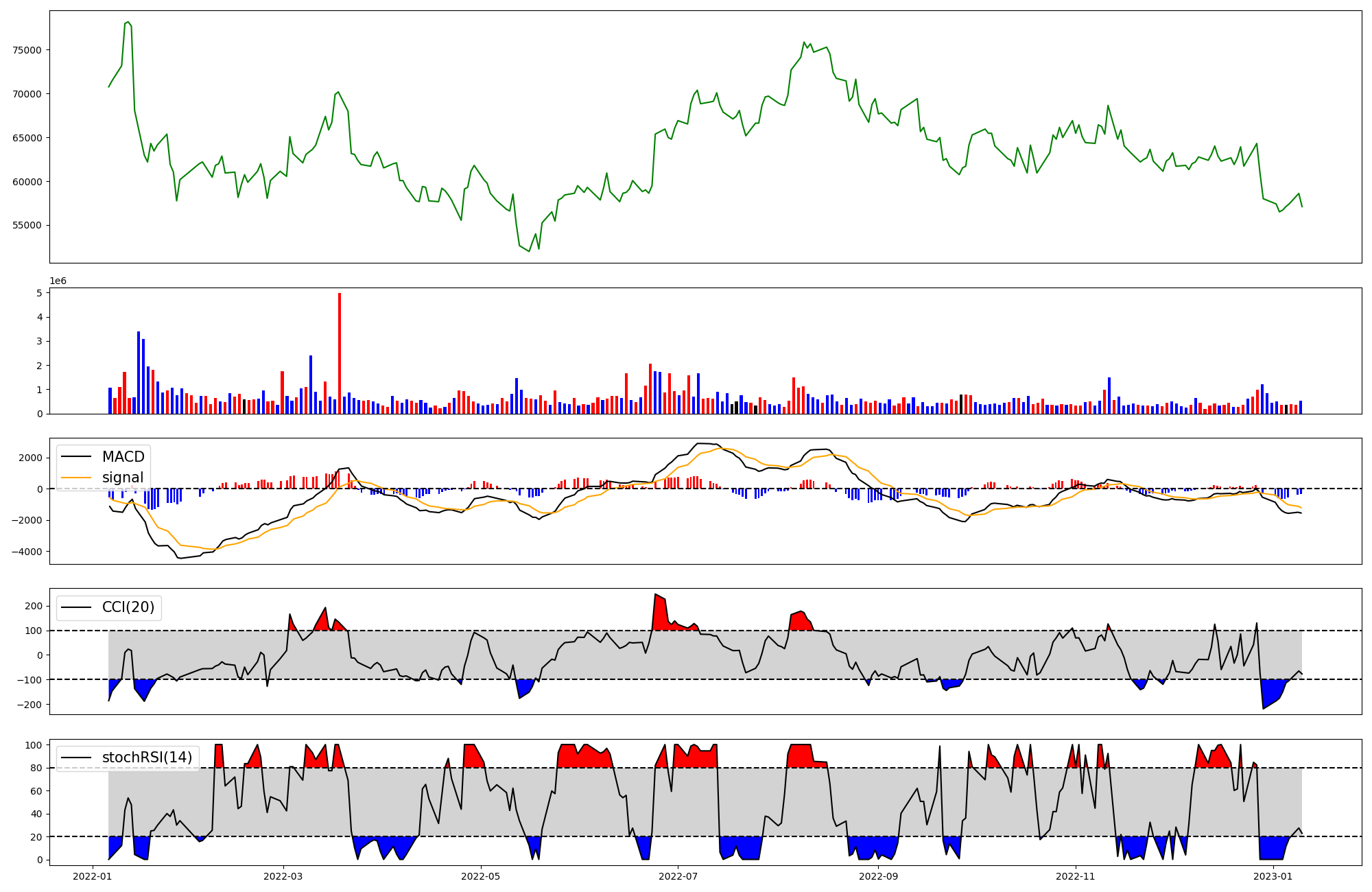
Task: Click the 80 label on stochRSI axis
Action: click(36, 768)
